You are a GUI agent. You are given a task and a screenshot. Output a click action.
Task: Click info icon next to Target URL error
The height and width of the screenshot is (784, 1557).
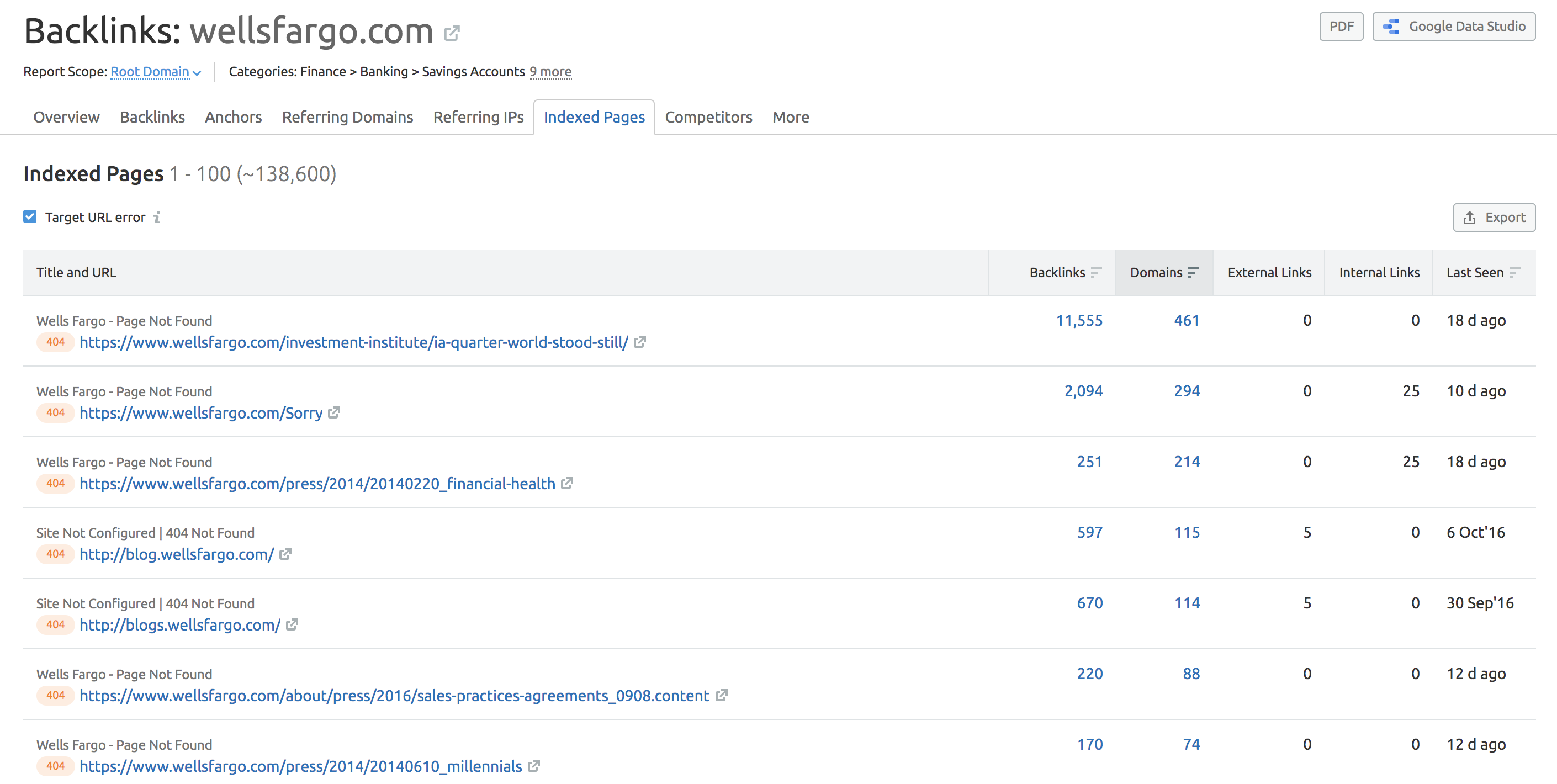(157, 217)
